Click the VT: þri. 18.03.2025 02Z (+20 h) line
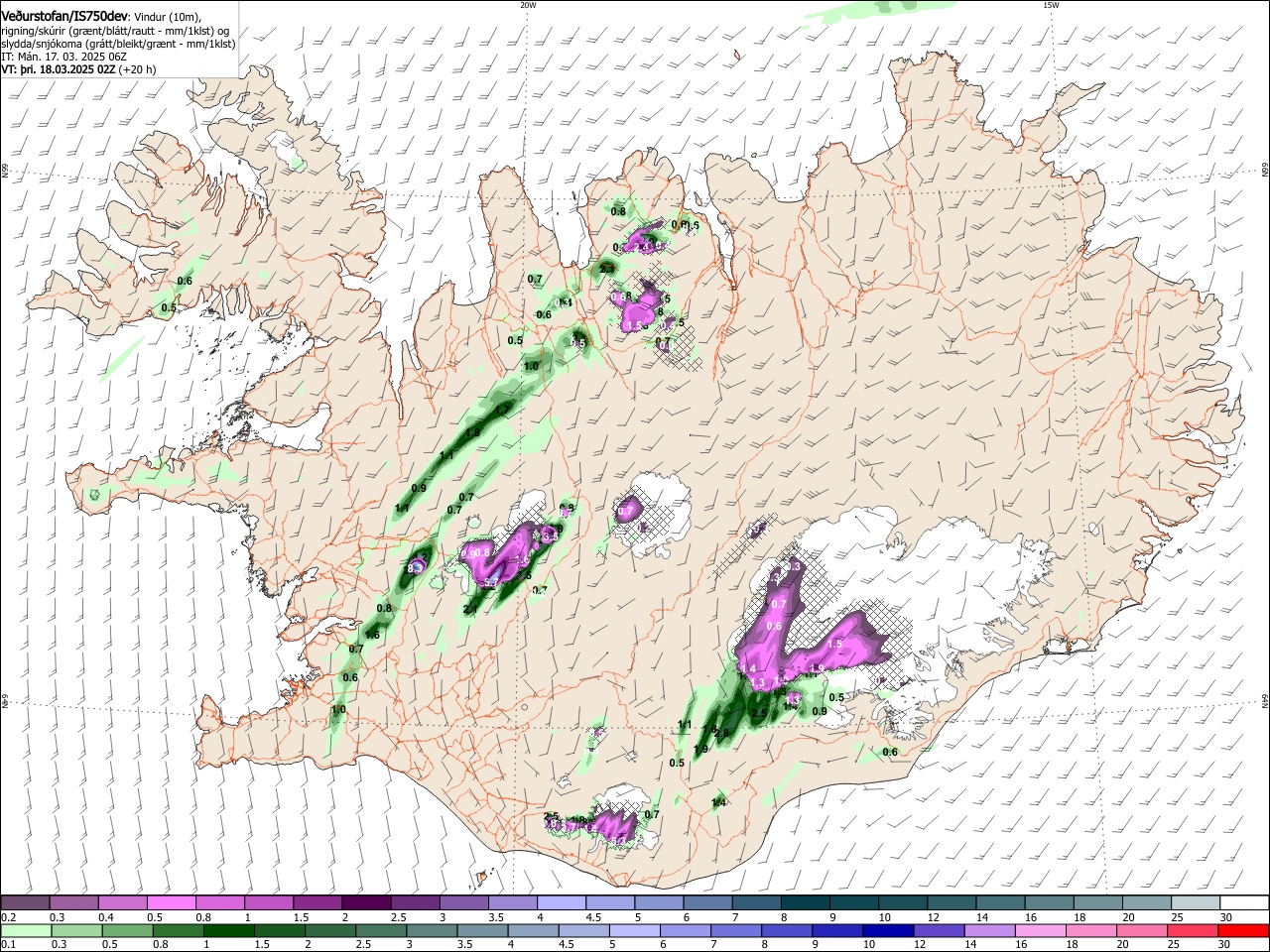The height and width of the screenshot is (952, 1270). click(x=78, y=70)
